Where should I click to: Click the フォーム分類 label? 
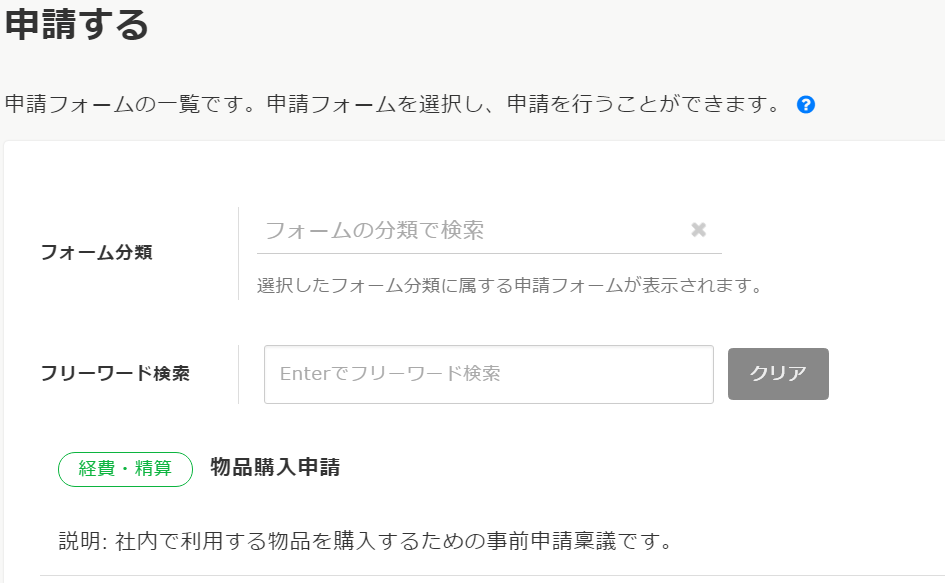pyautogui.click(x=96, y=253)
